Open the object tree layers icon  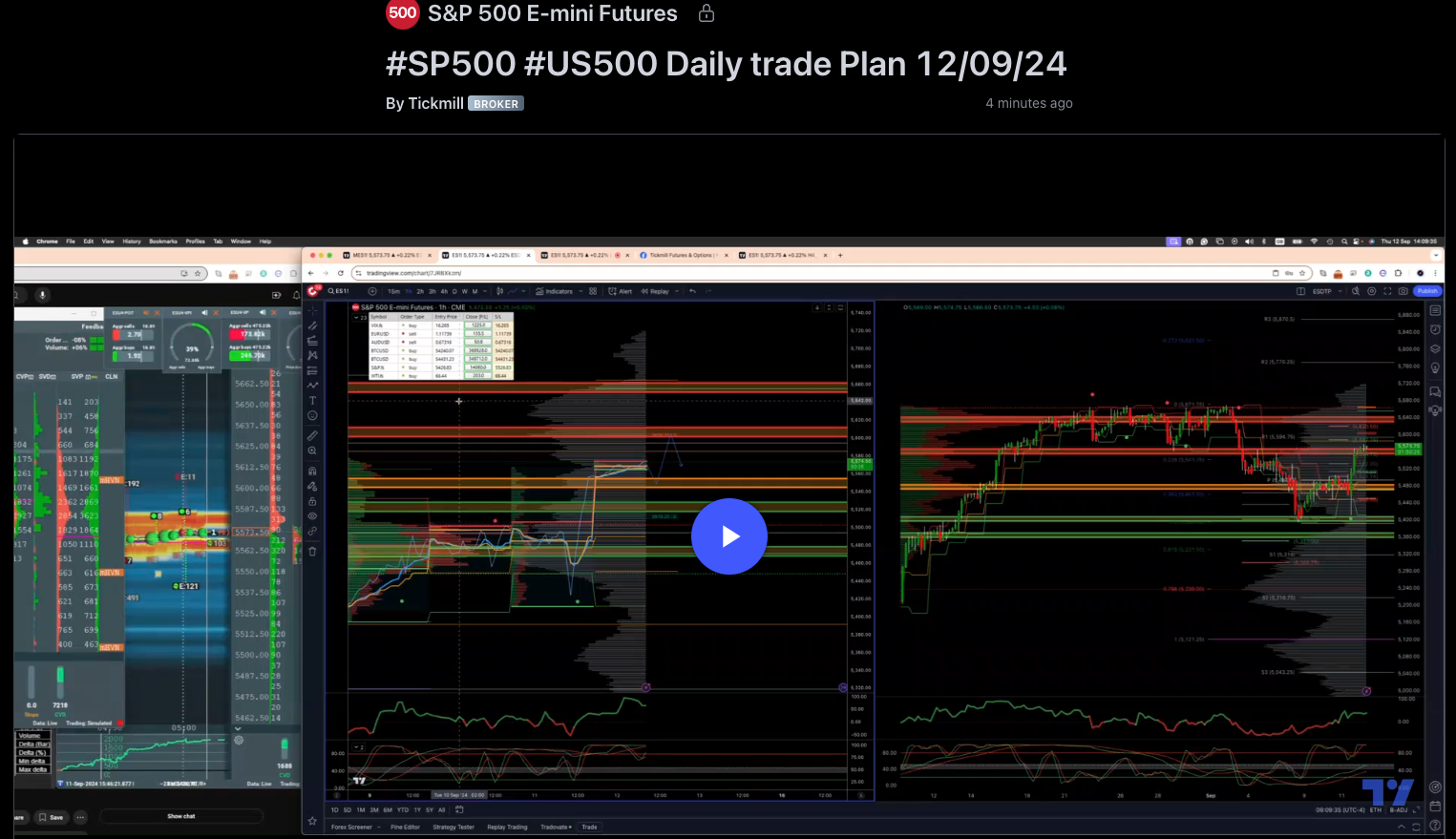pos(1435,348)
